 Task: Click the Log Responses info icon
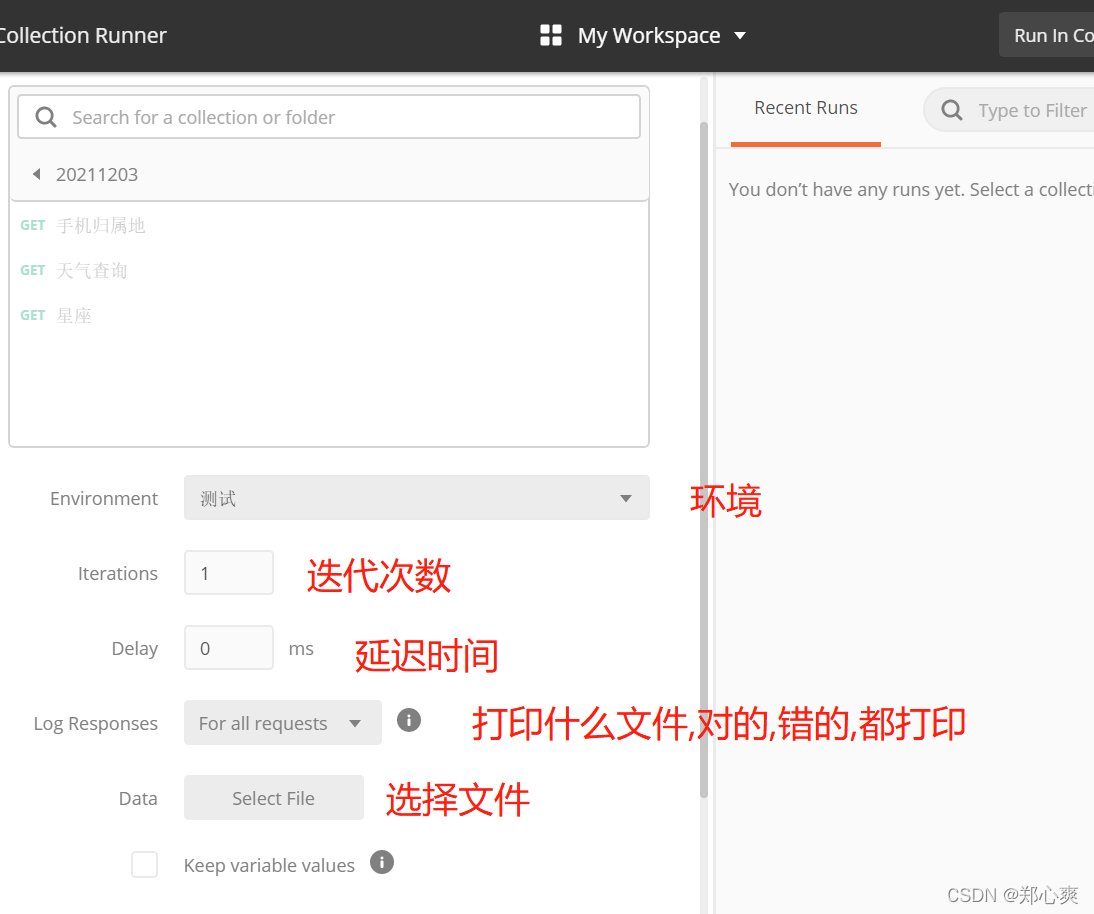click(x=409, y=720)
